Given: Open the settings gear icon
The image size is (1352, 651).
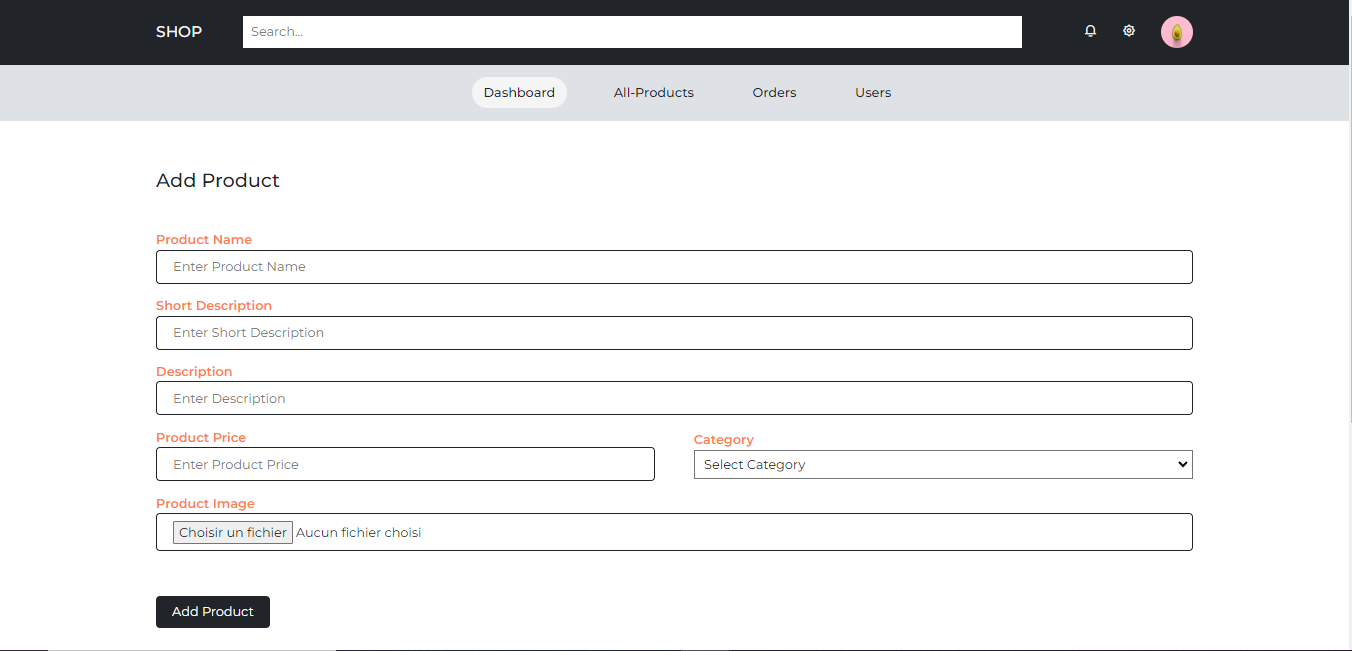Looking at the screenshot, I should click(x=1128, y=31).
